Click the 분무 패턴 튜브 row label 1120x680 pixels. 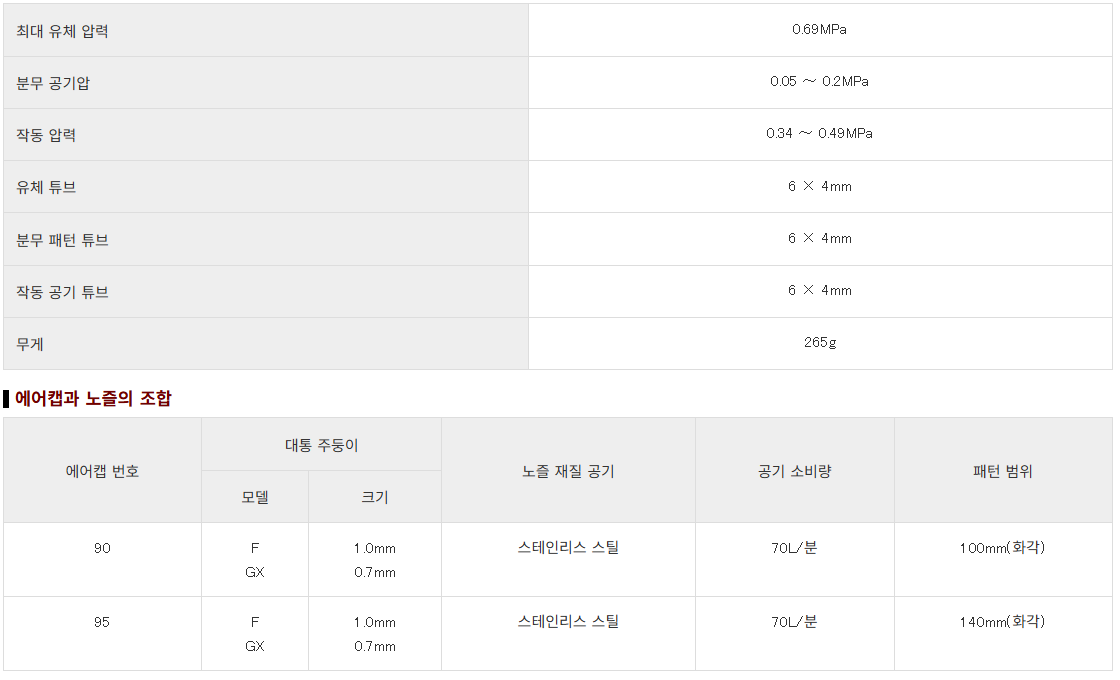pos(62,240)
